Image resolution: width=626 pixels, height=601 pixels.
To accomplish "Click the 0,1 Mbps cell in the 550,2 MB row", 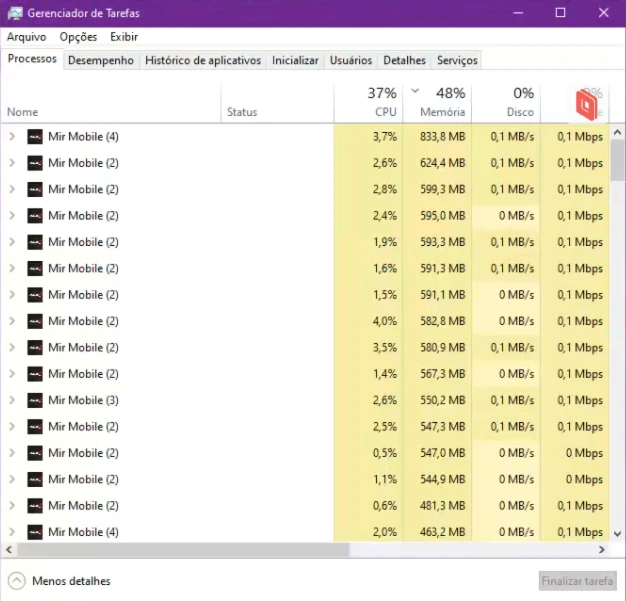I will [x=574, y=400].
